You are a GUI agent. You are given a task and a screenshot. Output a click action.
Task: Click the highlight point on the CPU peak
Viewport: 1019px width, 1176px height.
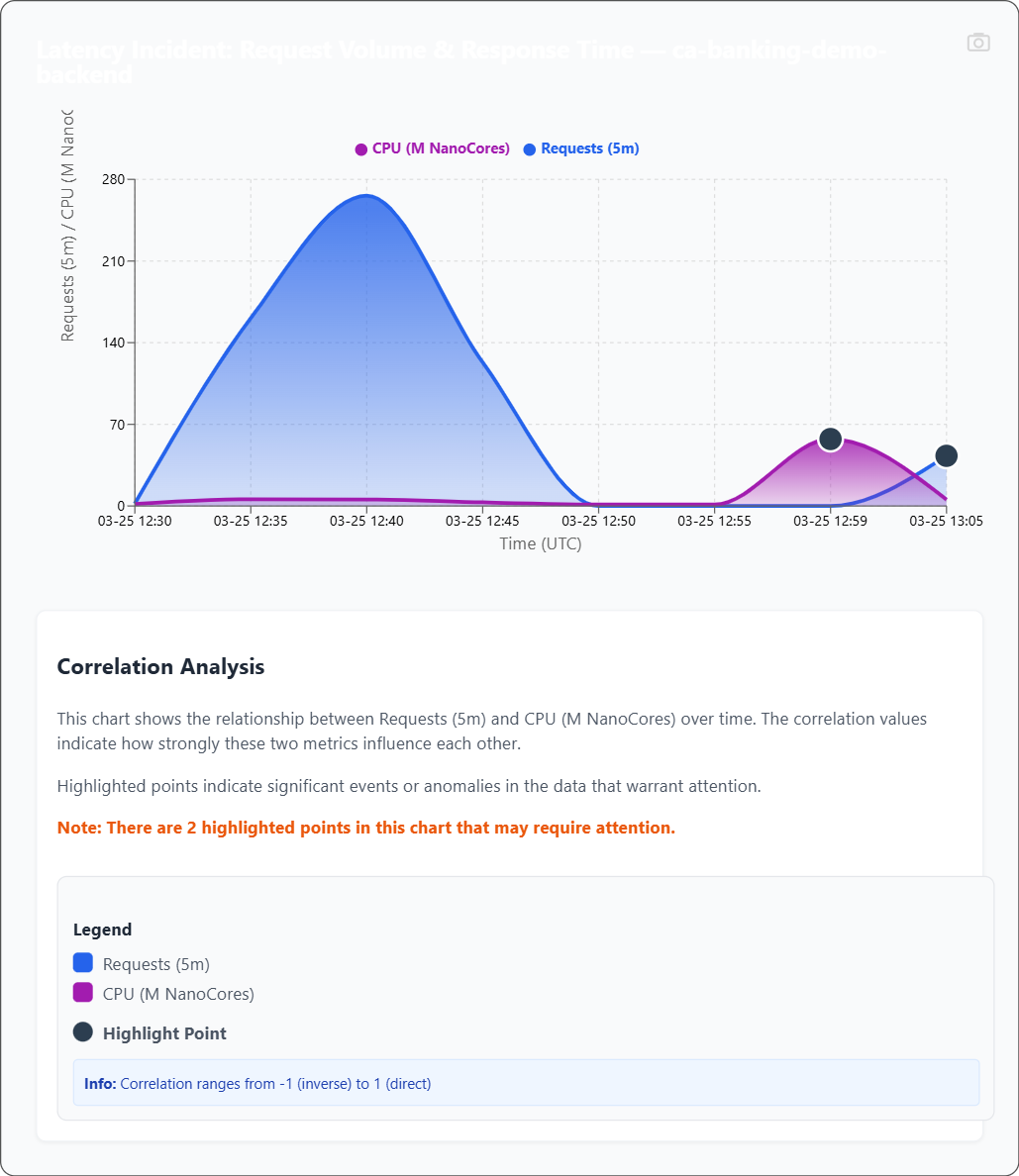[x=831, y=440]
